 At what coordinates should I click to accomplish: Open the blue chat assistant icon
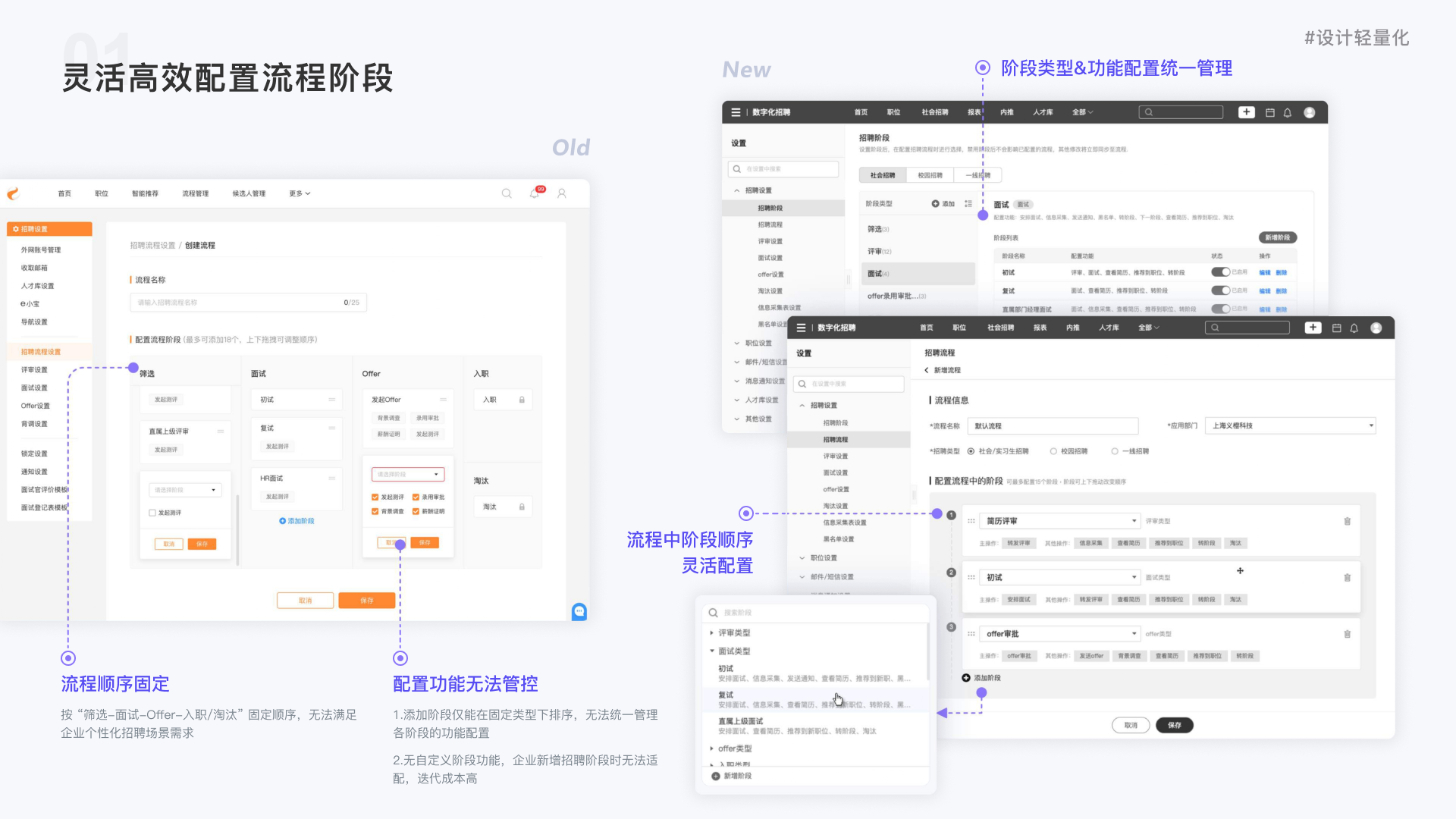[x=579, y=611]
